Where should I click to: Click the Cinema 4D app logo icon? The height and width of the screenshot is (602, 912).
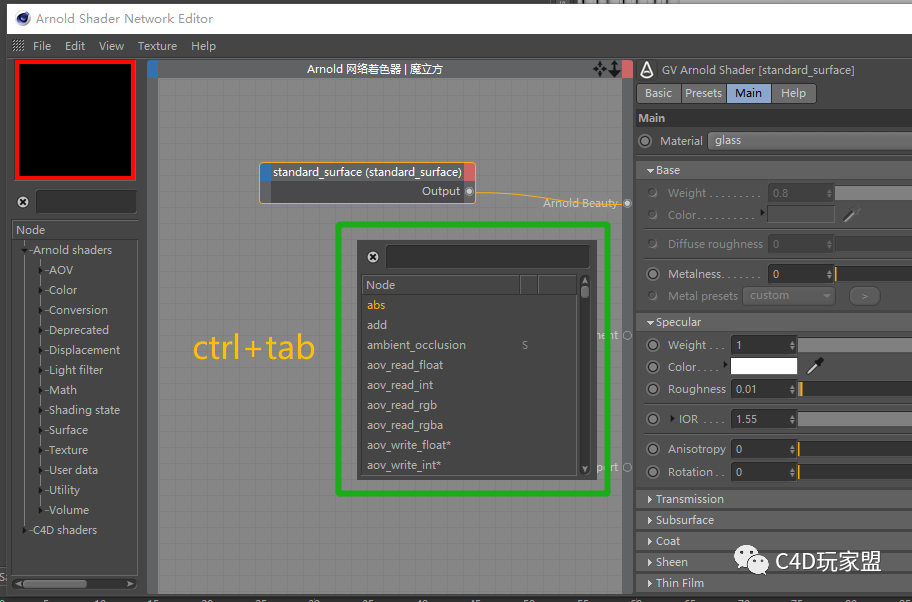click(23, 19)
